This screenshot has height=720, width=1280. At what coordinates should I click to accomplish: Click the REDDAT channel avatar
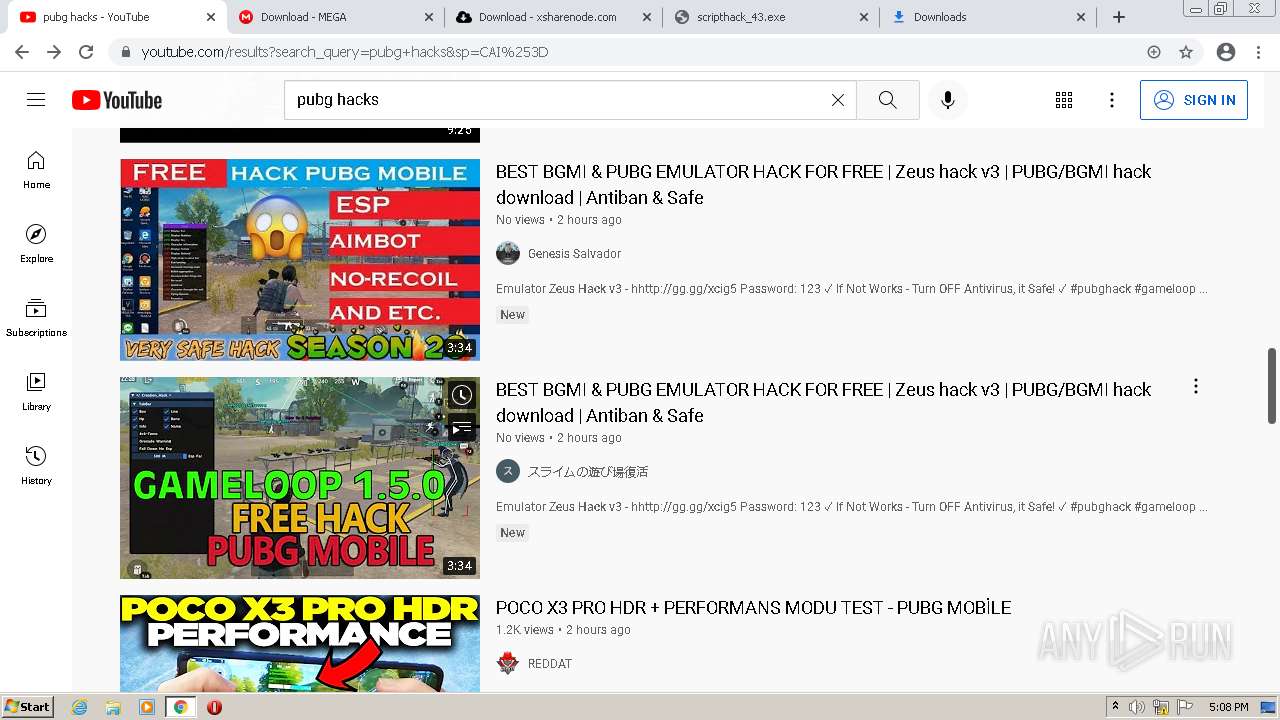click(x=508, y=663)
